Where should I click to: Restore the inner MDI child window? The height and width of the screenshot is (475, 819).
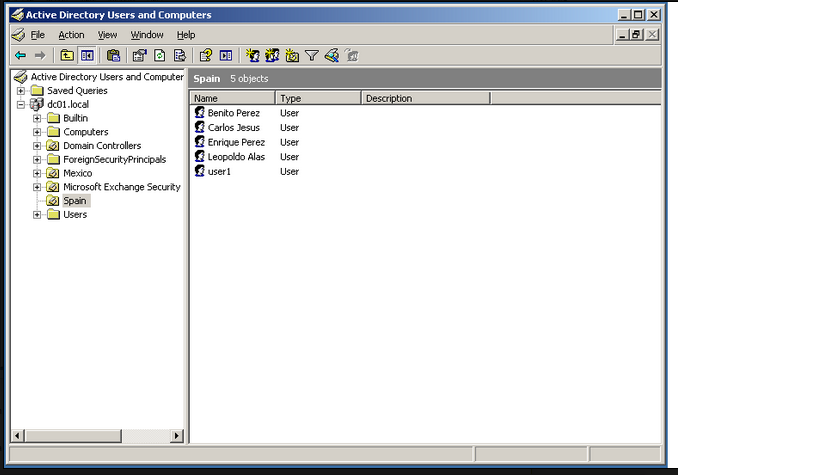(x=636, y=35)
